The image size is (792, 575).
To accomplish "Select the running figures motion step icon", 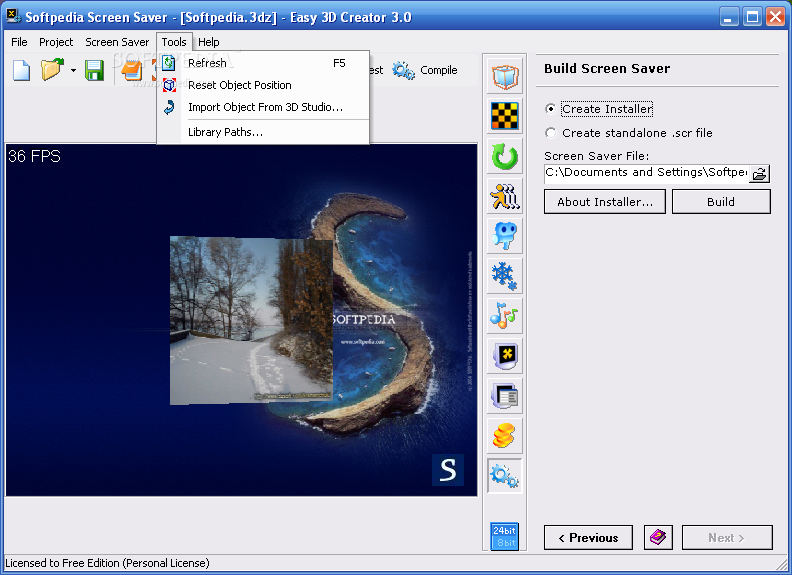I will 505,196.
